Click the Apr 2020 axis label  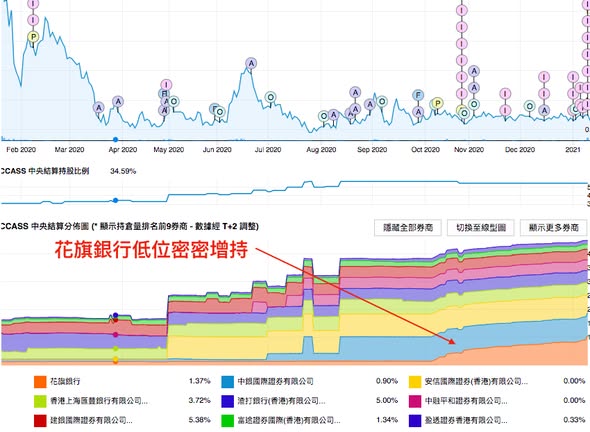pyautogui.click(x=123, y=150)
